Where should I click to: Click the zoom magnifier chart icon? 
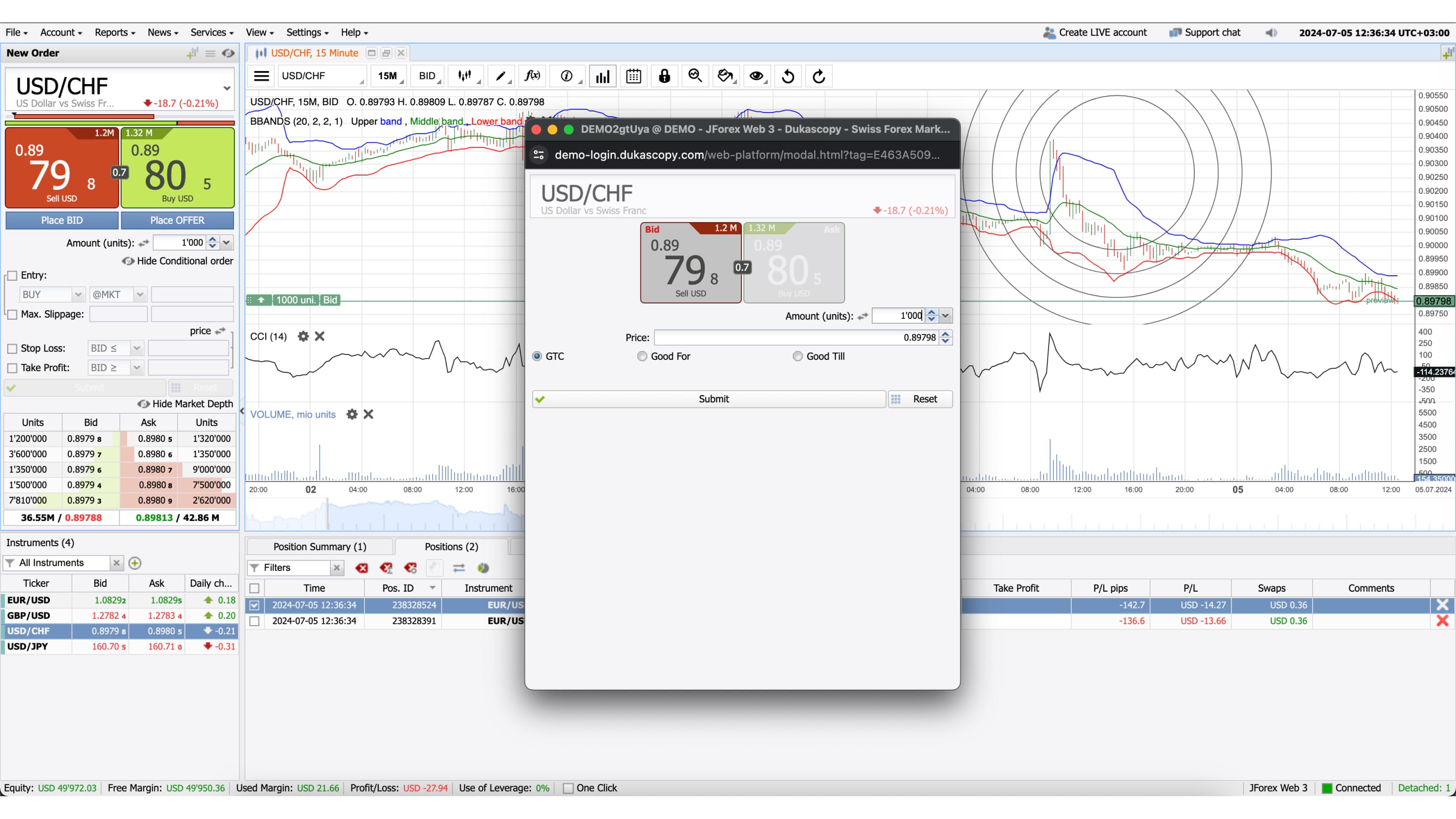pos(695,76)
